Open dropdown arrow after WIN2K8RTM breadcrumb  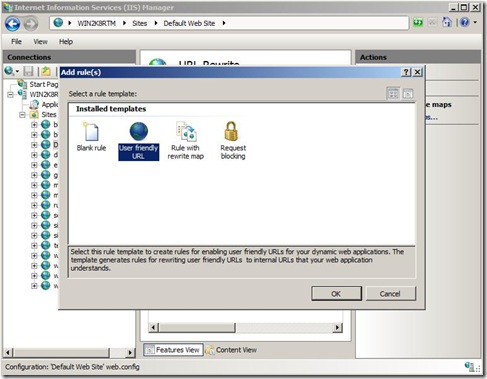pyautogui.click(x=124, y=23)
